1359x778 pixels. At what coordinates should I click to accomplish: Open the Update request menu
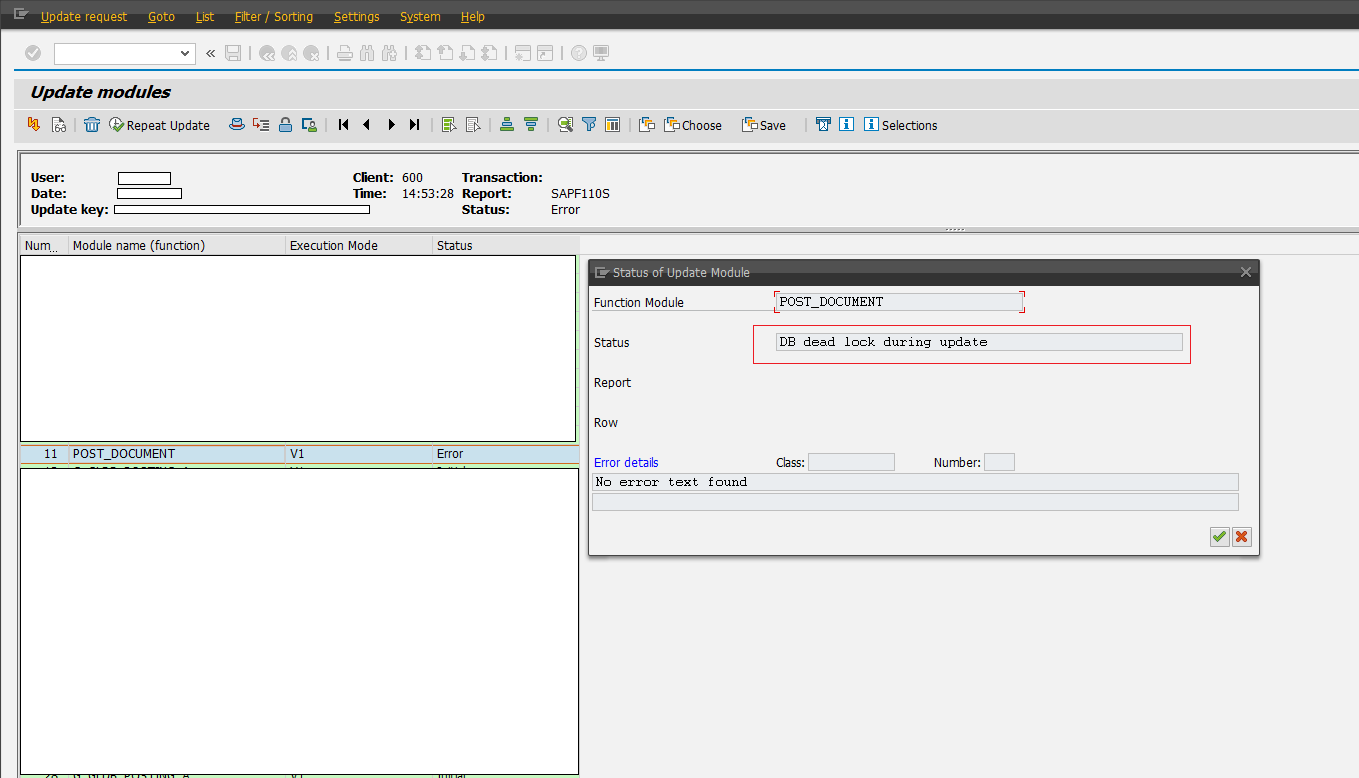click(x=84, y=16)
